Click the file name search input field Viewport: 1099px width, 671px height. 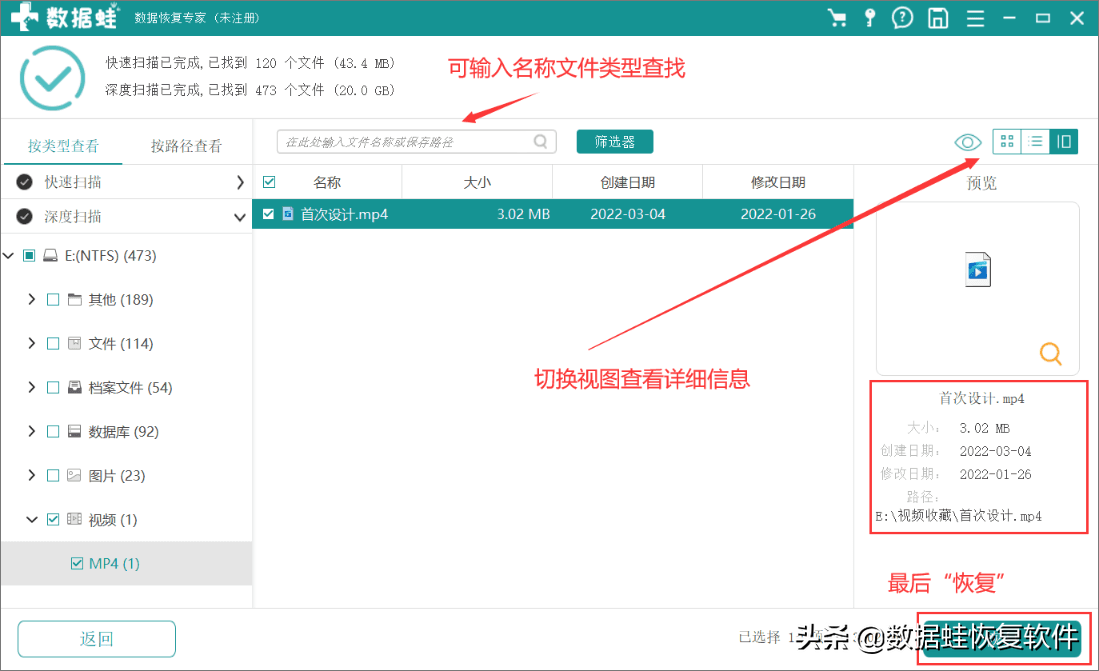tap(416, 142)
